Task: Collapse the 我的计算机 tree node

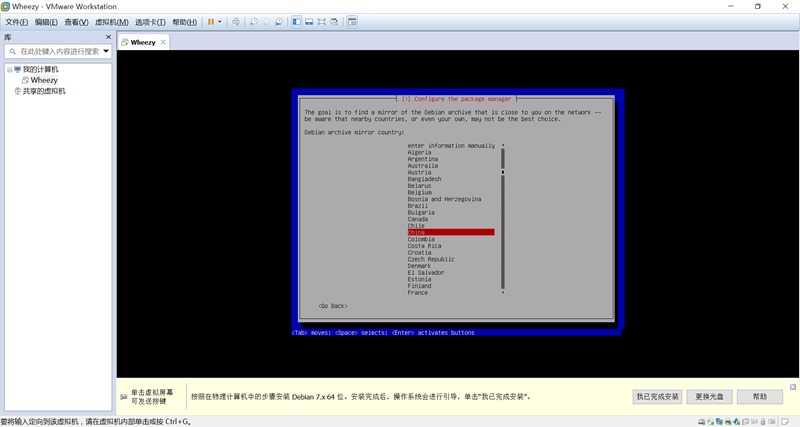Action: (9, 69)
